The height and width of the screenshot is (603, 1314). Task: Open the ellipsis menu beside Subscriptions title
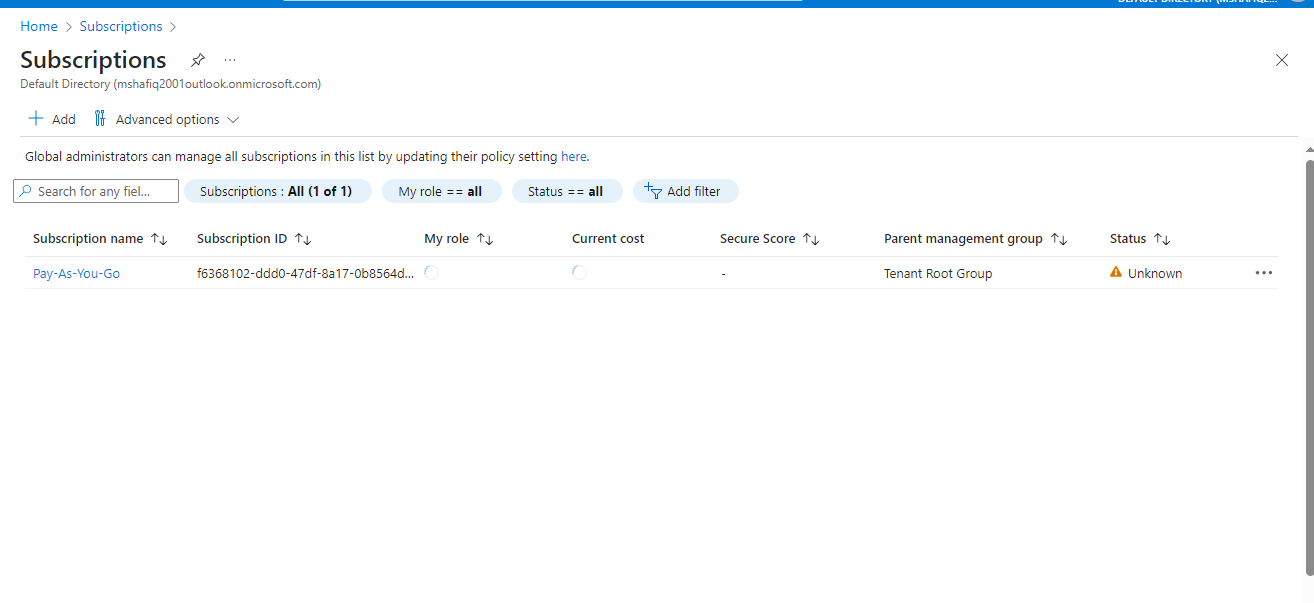(x=230, y=60)
